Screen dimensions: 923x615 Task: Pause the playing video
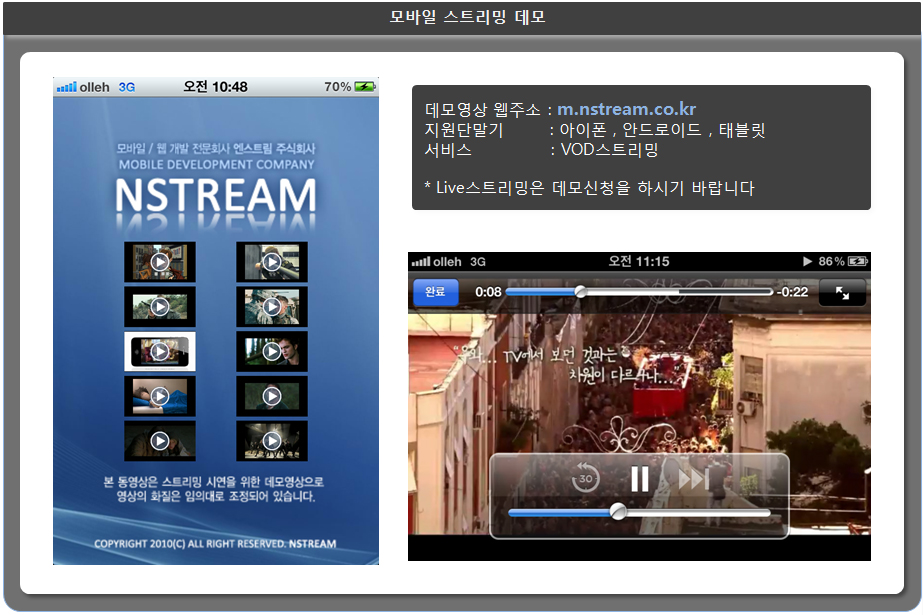pyautogui.click(x=639, y=480)
